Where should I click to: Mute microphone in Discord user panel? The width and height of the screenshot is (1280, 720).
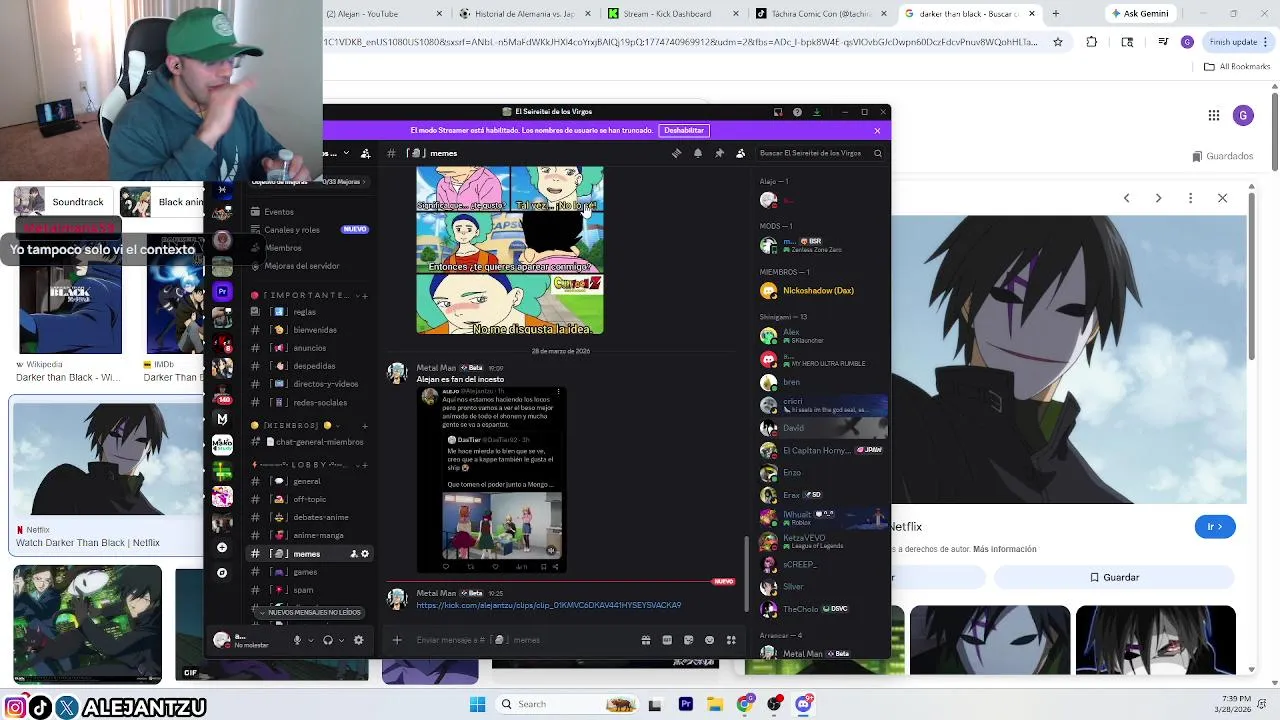tap(297, 640)
